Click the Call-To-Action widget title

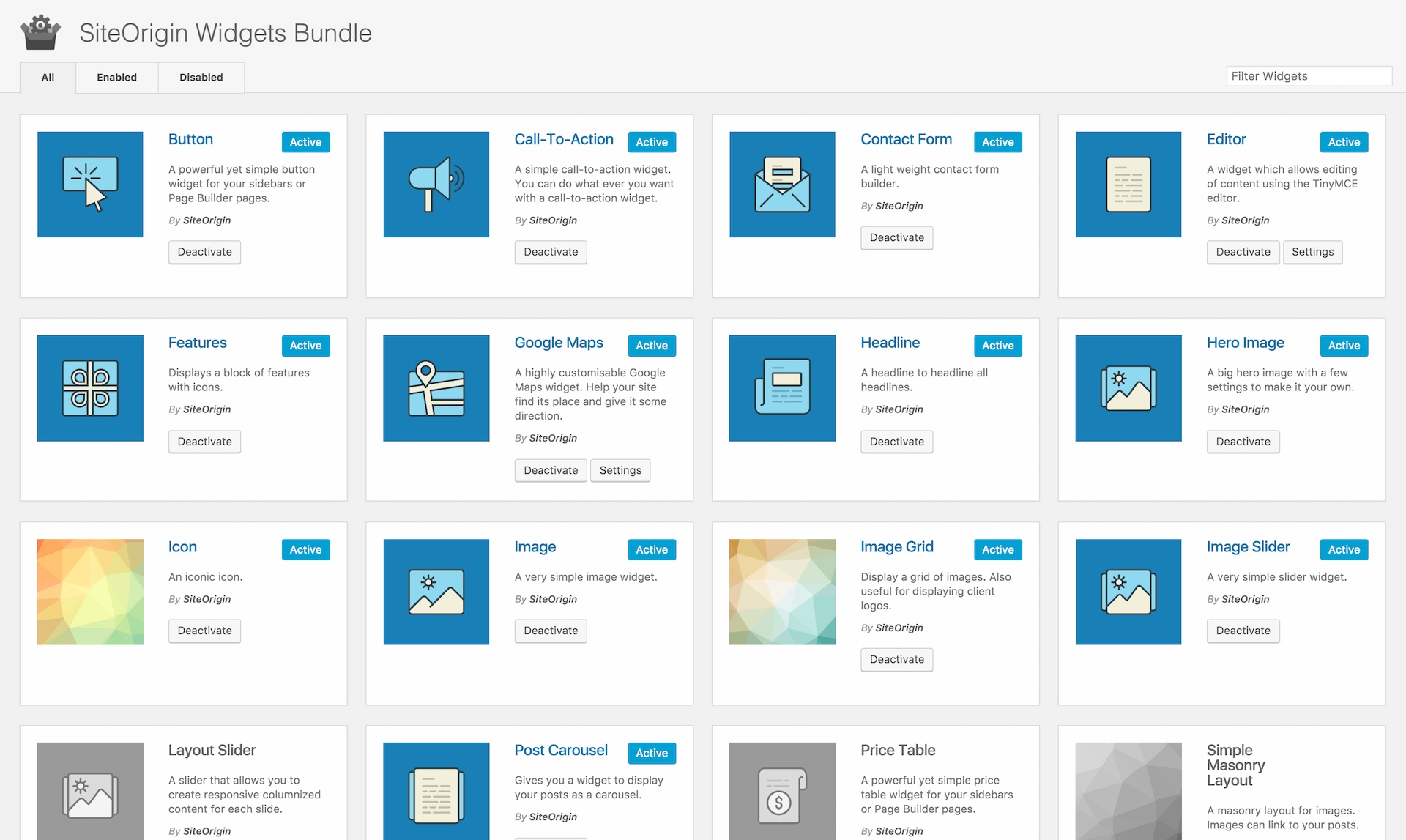point(564,139)
